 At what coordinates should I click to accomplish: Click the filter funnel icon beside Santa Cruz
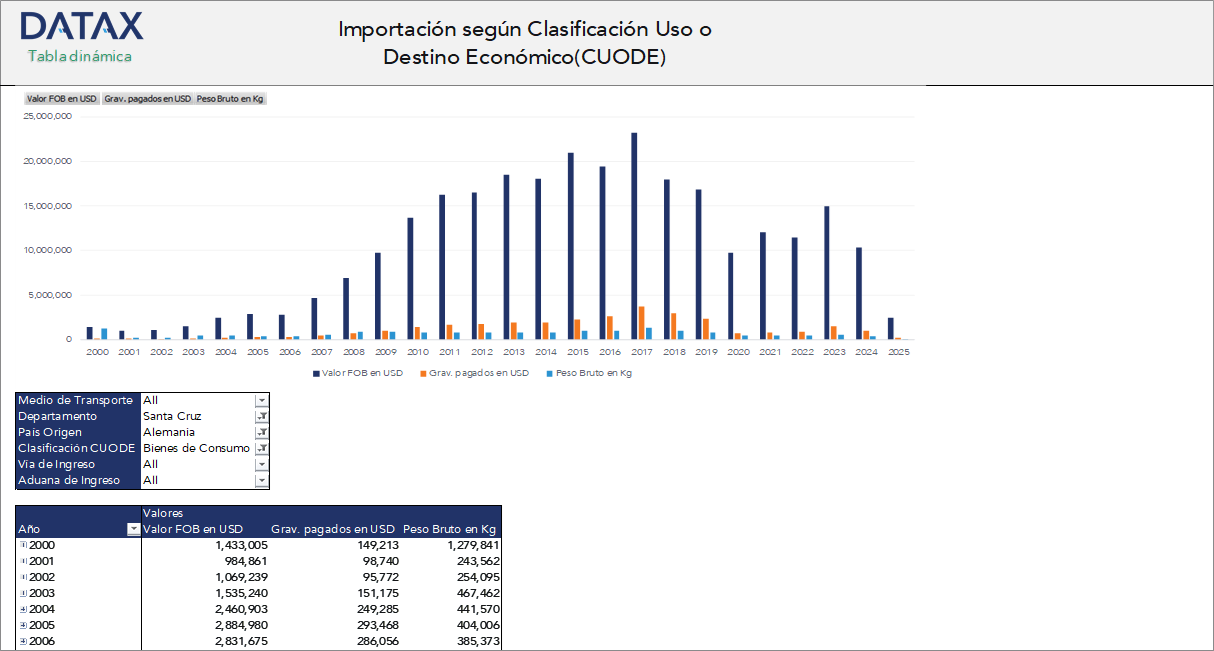(x=261, y=416)
